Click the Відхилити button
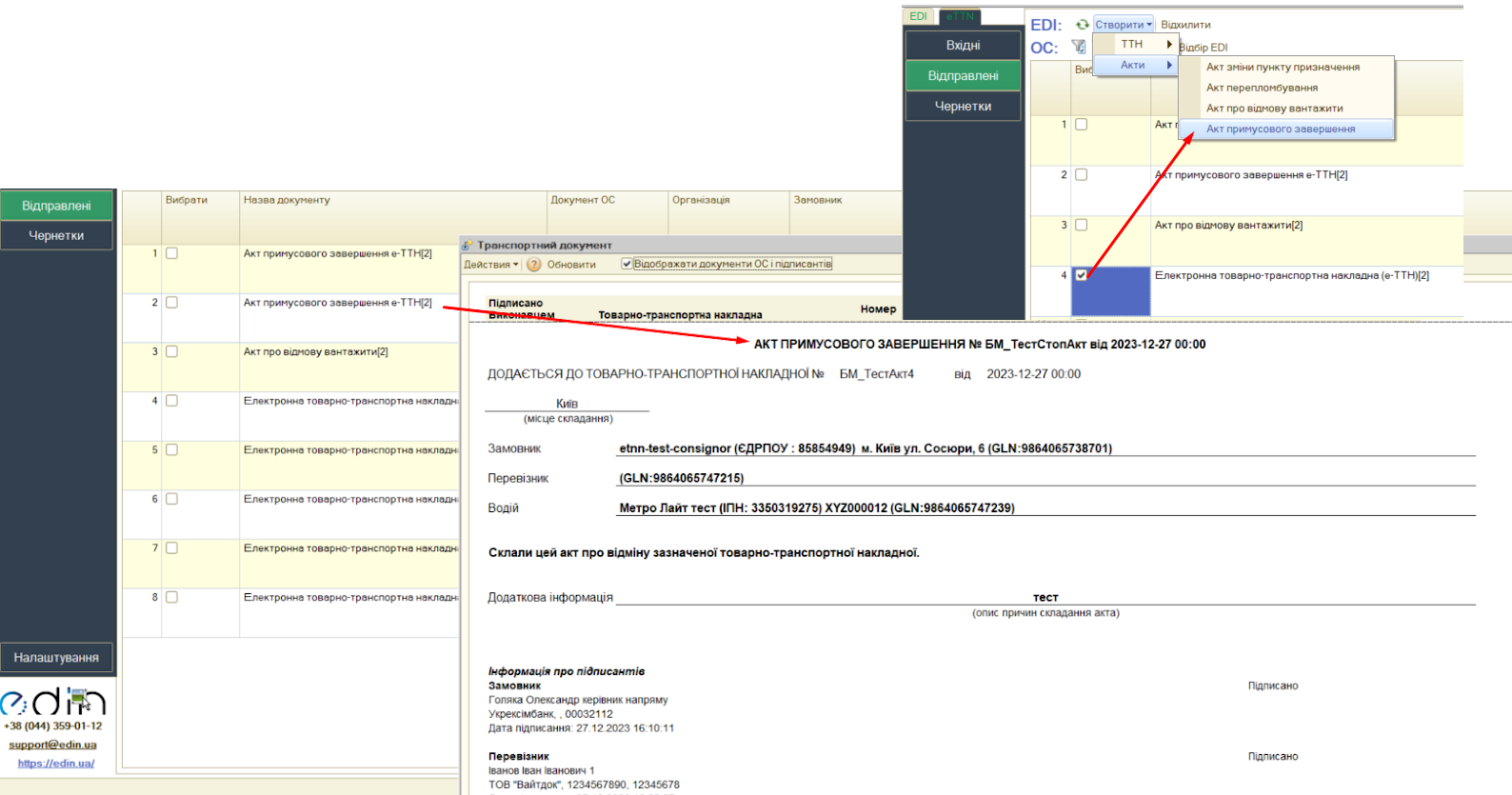 (1185, 25)
